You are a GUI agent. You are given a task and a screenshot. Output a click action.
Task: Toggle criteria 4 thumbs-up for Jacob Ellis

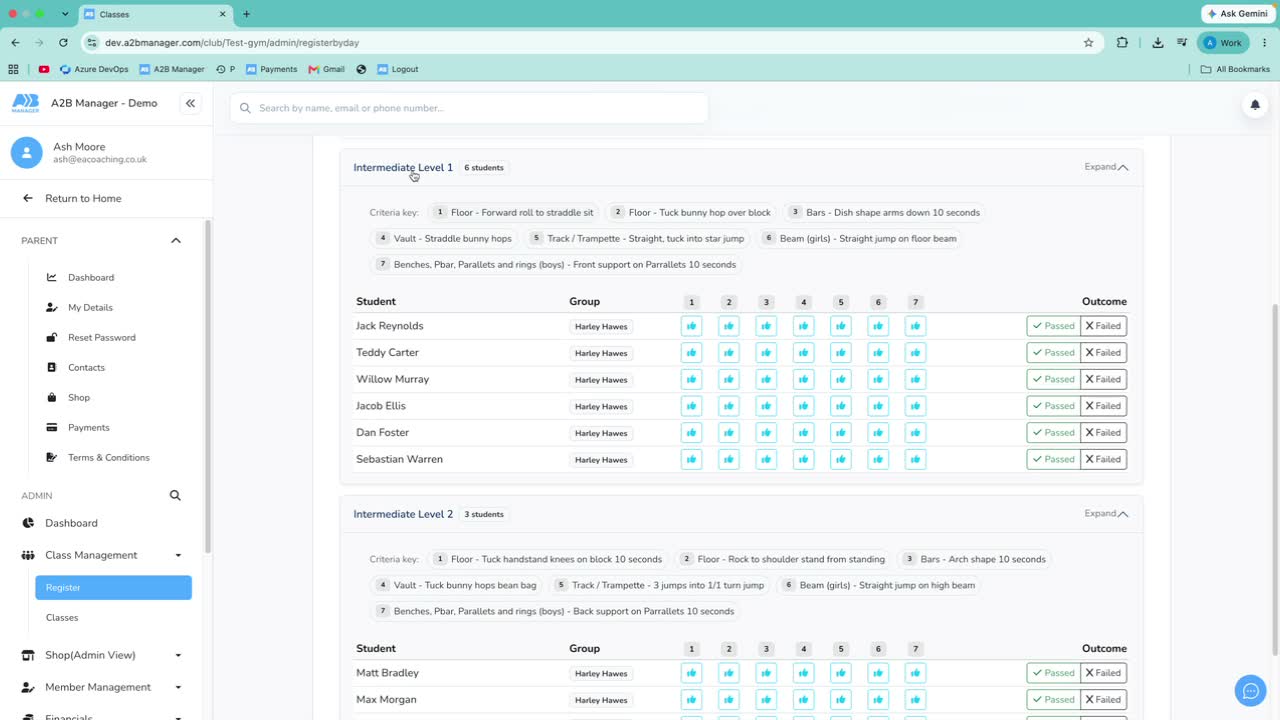click(803, 406)
